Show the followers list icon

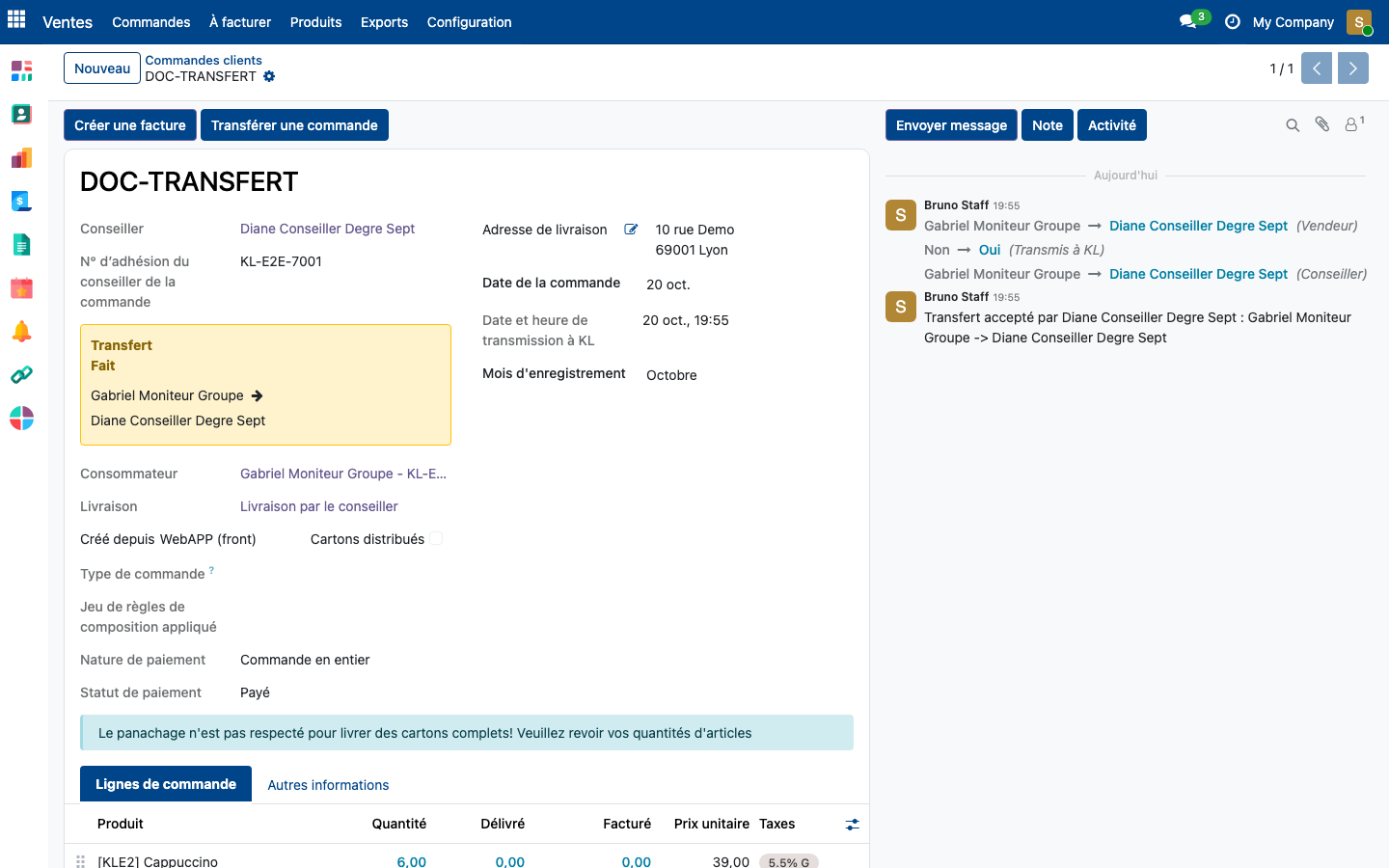(1354, 124)
